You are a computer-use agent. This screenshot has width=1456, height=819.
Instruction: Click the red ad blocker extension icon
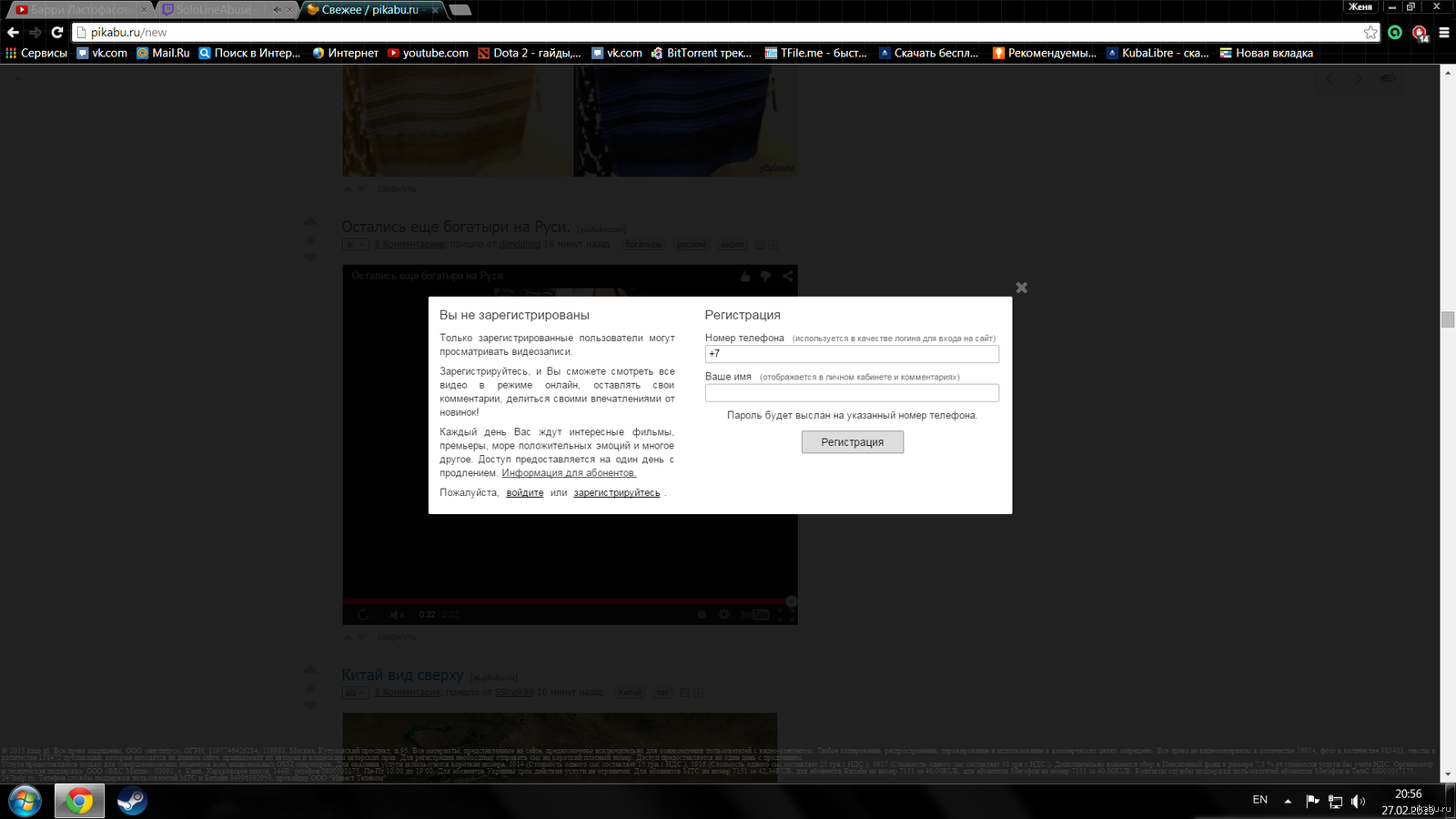coord(1420,33)
